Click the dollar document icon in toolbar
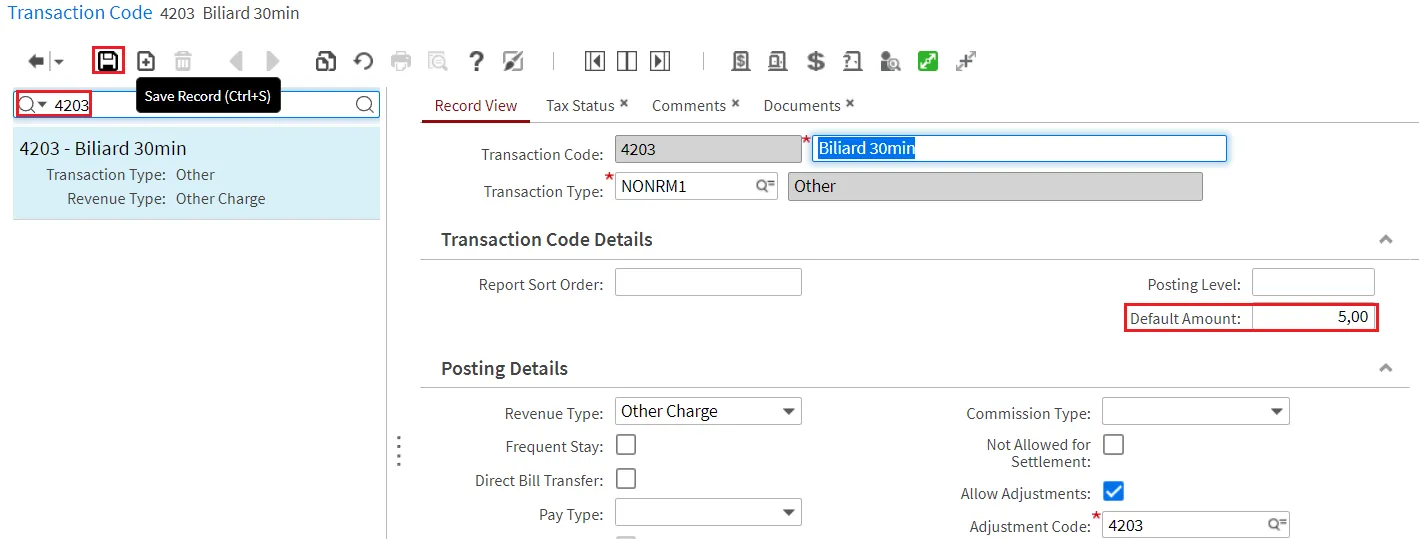This screenshot has width=1419, height=539. (741, 61)
